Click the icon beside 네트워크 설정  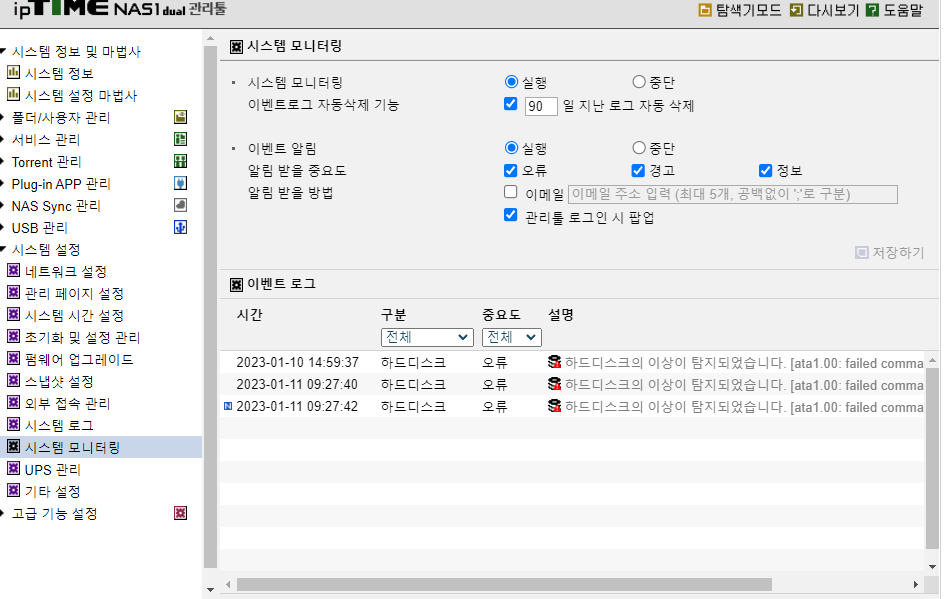[13, 270]
